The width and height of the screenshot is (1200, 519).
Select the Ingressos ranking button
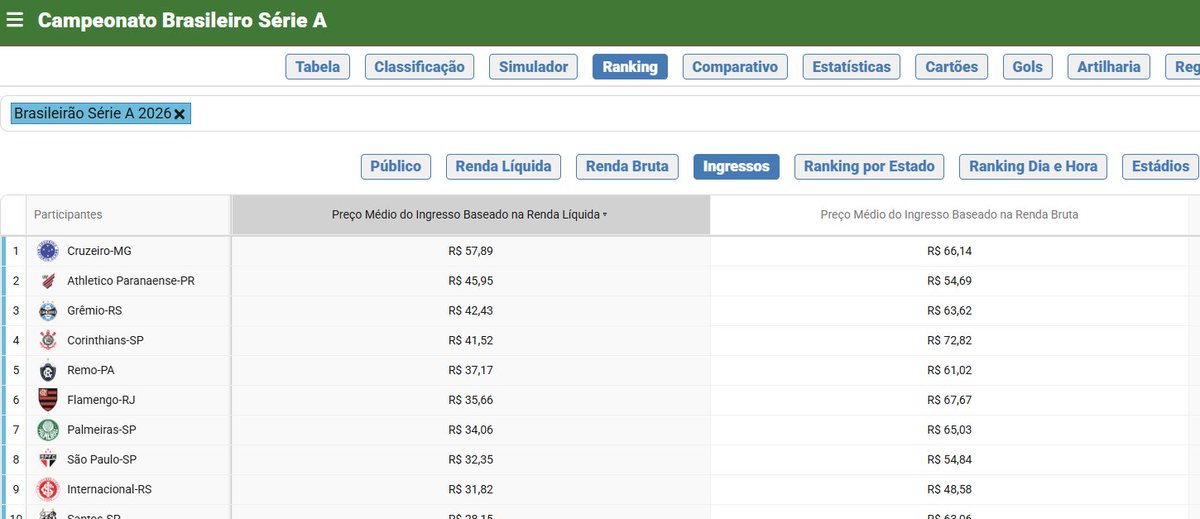(x=736, y=166)
